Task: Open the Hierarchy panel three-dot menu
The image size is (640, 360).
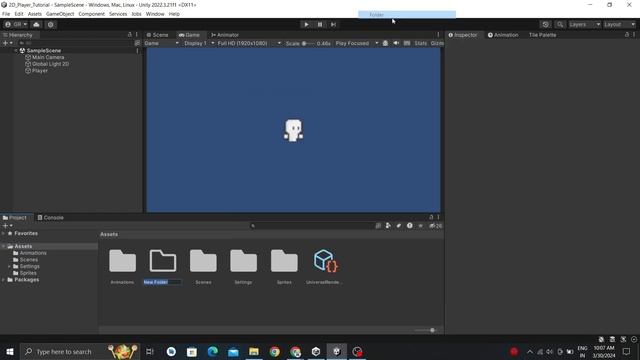Action: click(x=137, y=35)
